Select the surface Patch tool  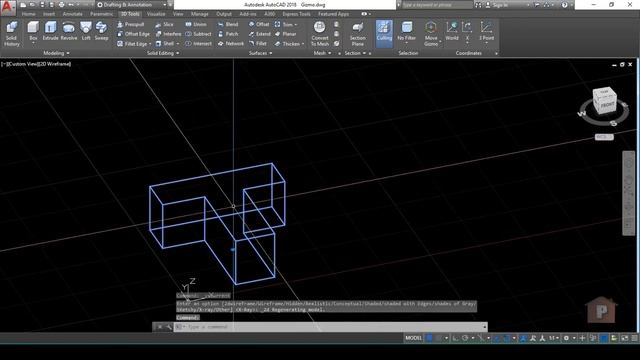[x=228, y=34]
